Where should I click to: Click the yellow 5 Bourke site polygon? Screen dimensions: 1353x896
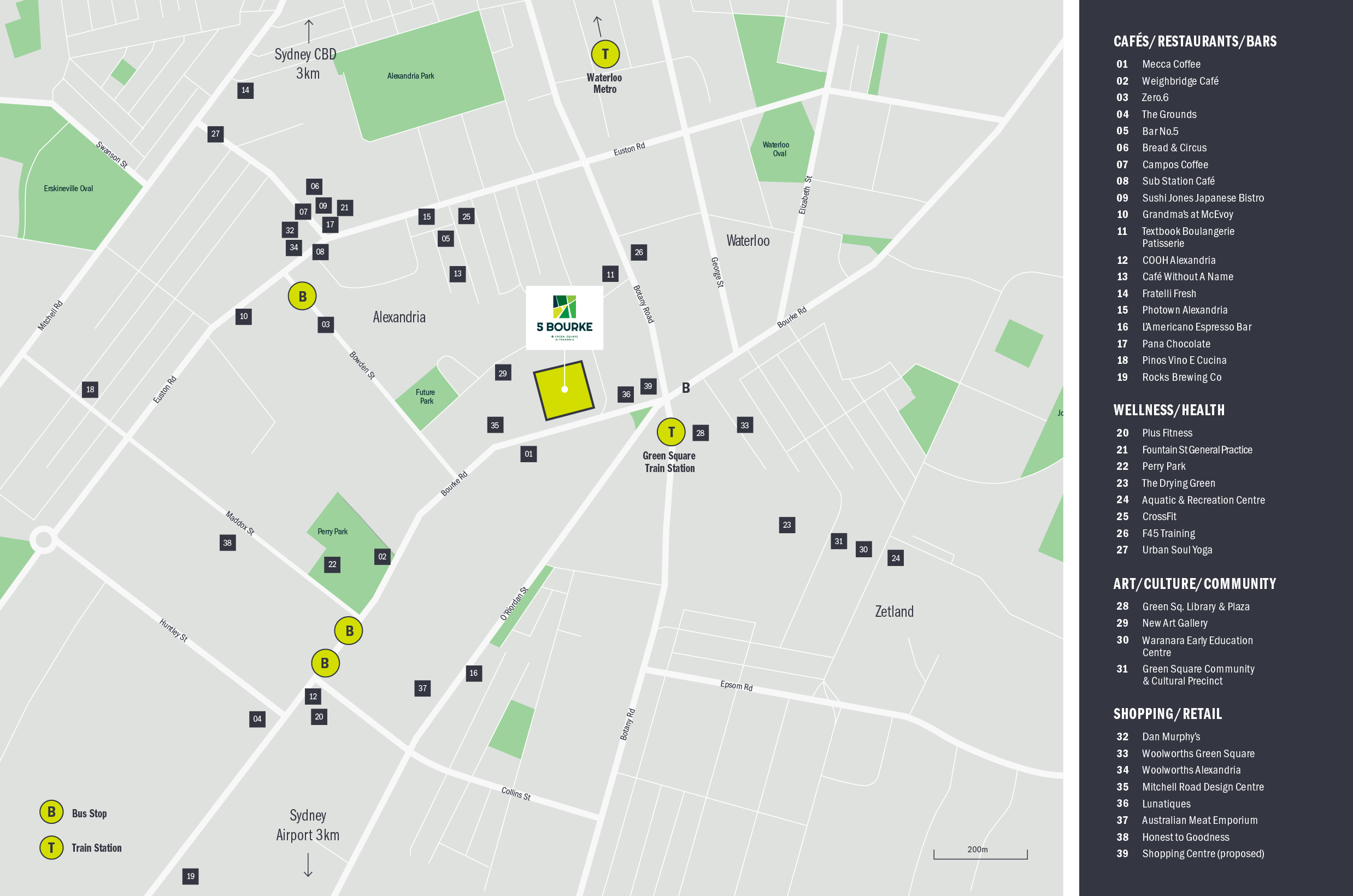coord(564,390)
